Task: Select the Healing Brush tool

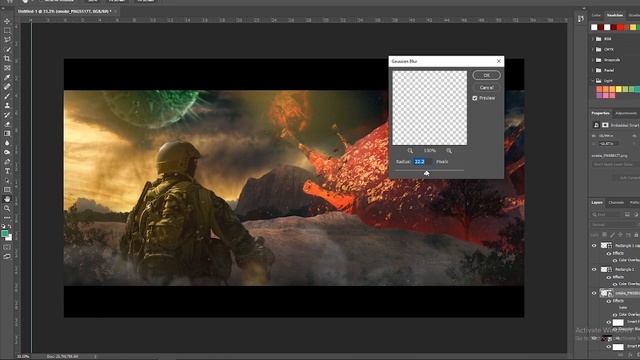Action: point(7,87)
